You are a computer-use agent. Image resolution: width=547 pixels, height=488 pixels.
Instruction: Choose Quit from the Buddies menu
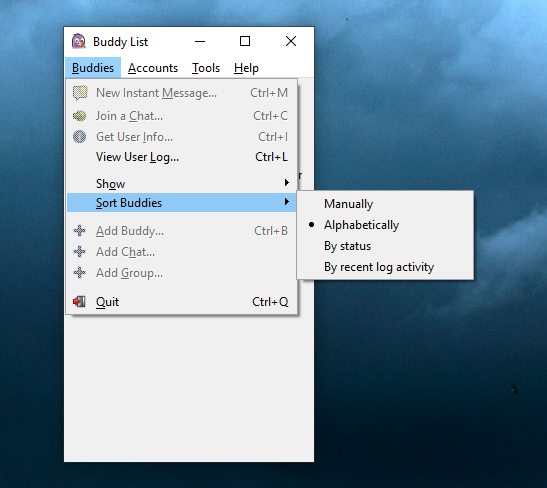click(181, 302)
